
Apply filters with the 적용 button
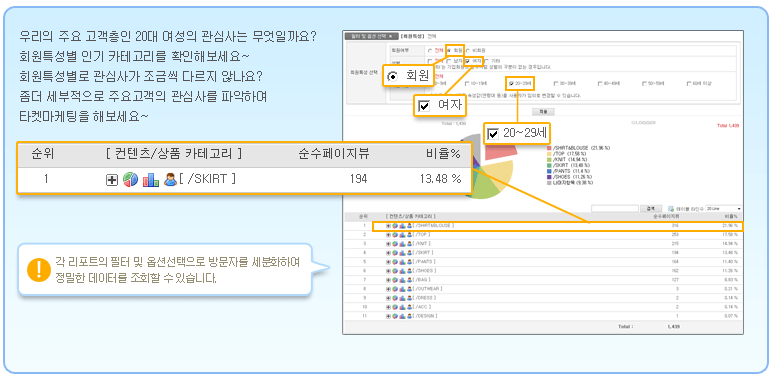tap(543, 112)
